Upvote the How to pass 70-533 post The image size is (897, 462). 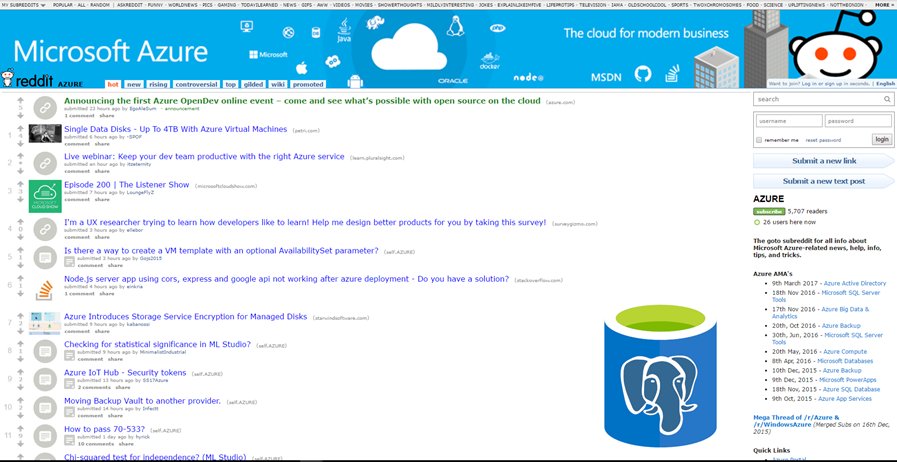(x=21, y=428)
